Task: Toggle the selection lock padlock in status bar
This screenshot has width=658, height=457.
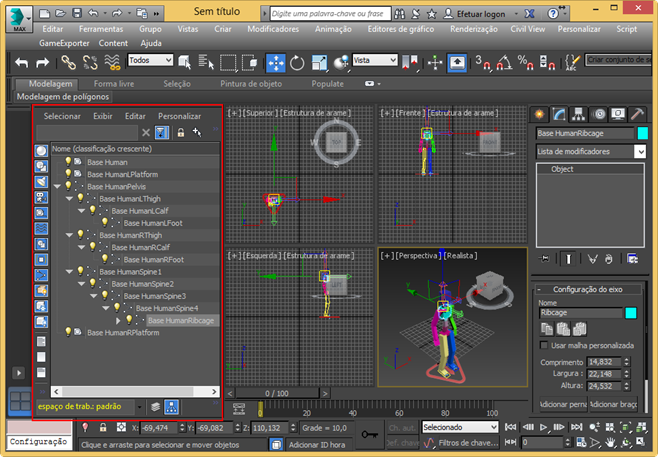Action: pyautogui.click(x=103, y=428)
